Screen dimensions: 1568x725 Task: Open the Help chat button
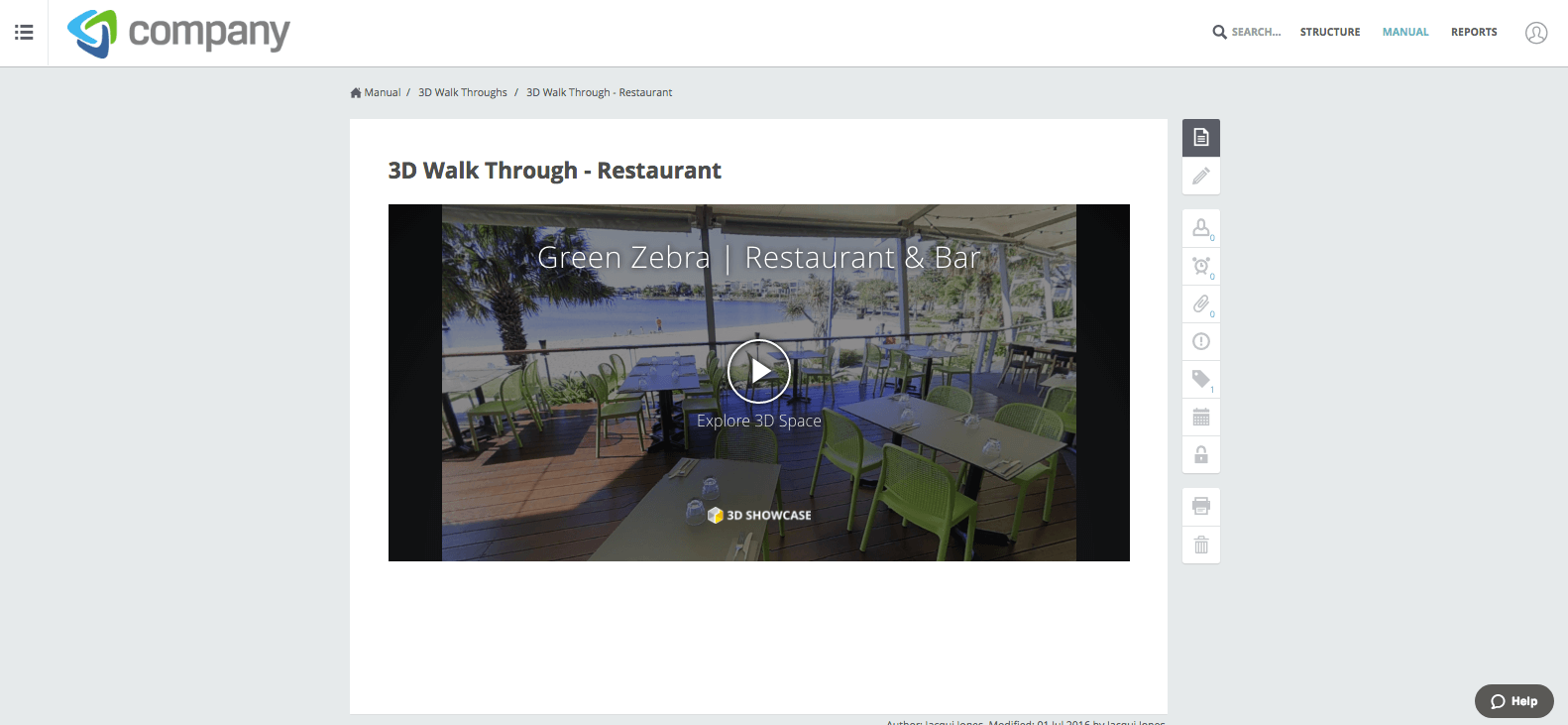(x=1514, y=701)
